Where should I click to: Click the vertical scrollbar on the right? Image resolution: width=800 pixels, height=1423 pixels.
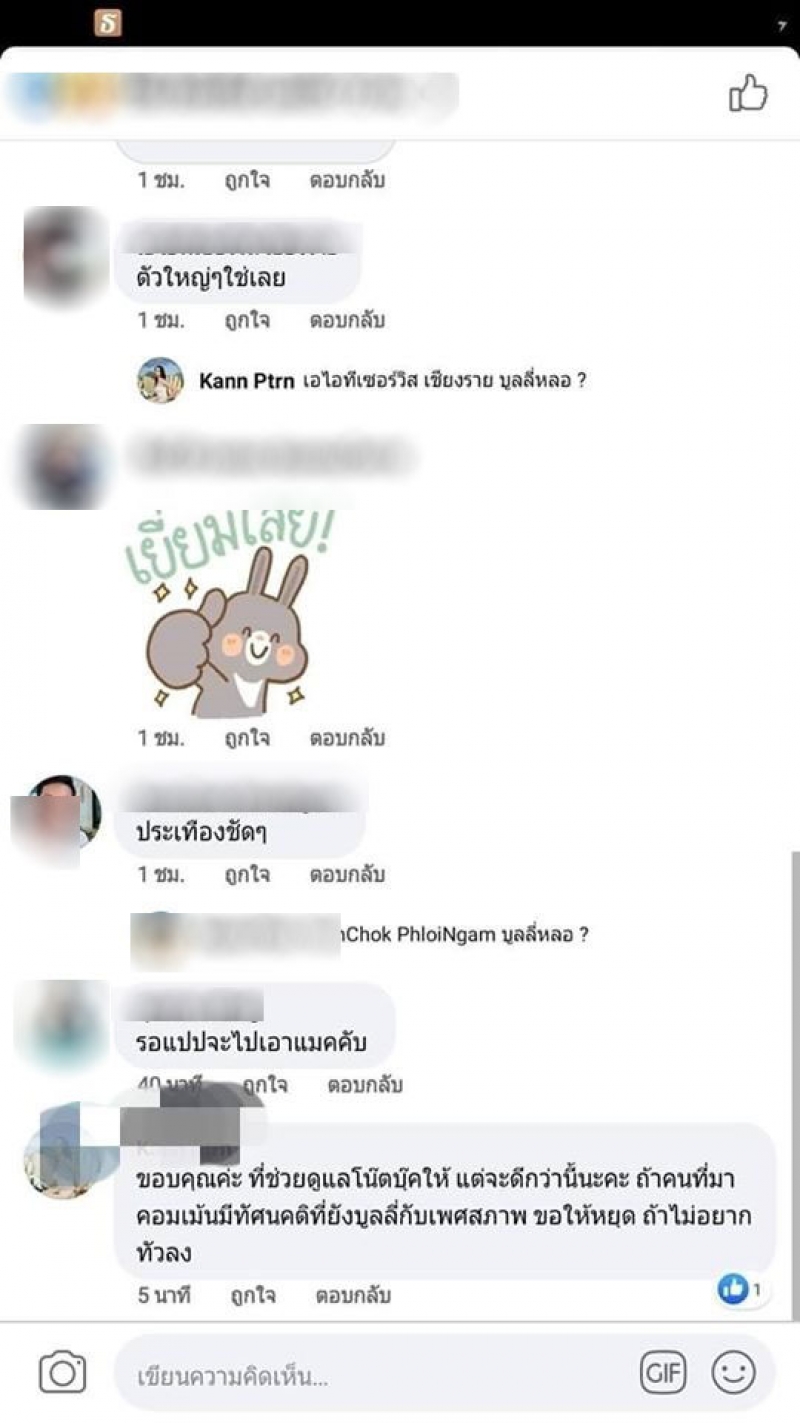[x=792, y=1085]
